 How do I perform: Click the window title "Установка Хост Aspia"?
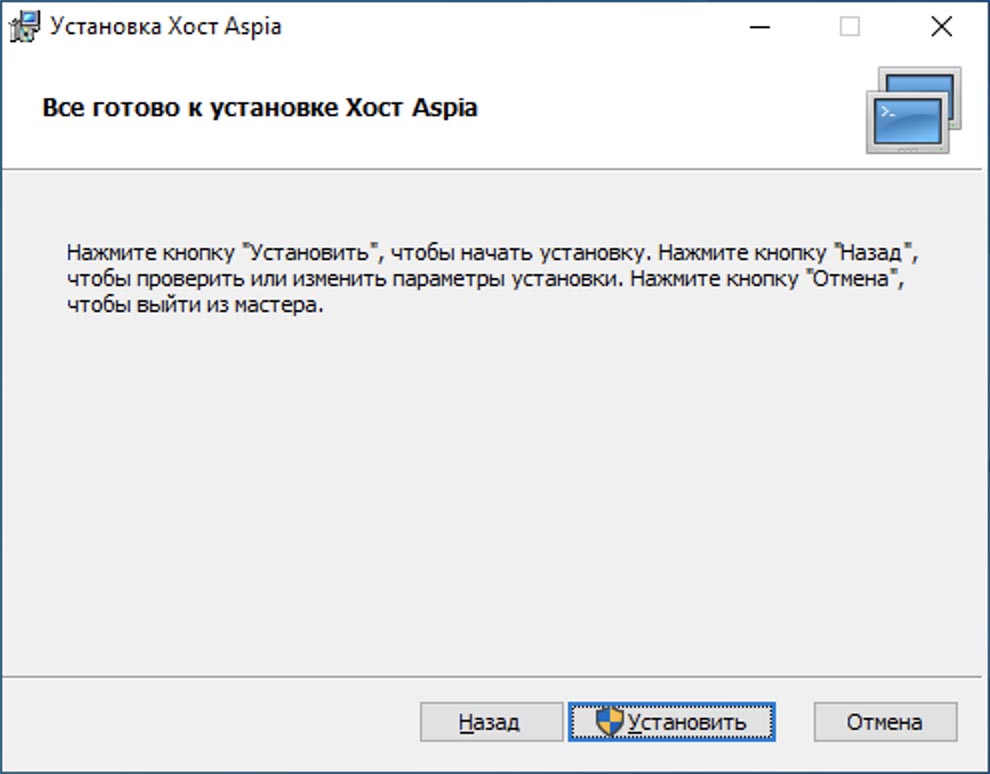(165, 27)
